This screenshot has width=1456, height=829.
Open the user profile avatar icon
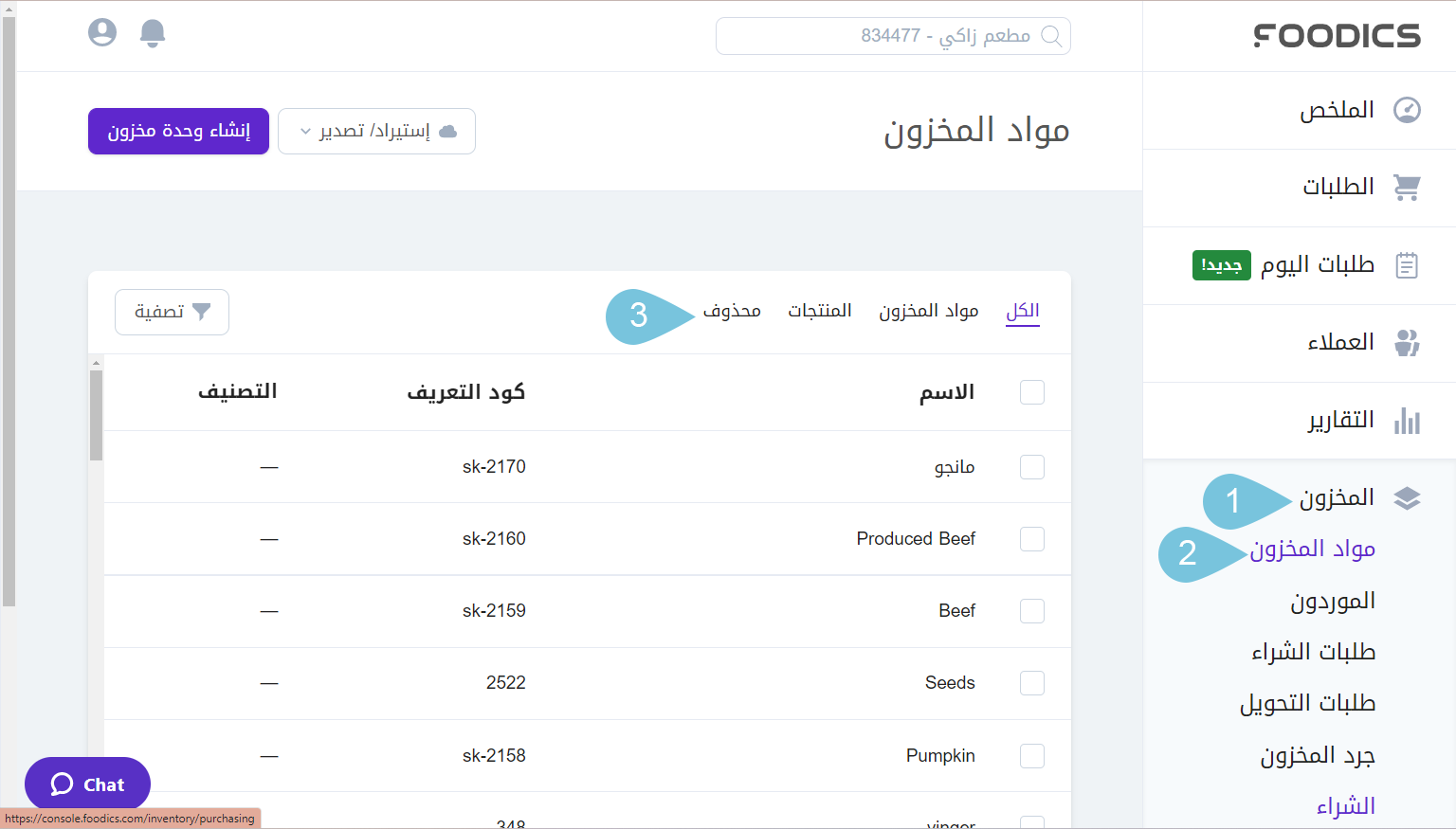(102, 33)
